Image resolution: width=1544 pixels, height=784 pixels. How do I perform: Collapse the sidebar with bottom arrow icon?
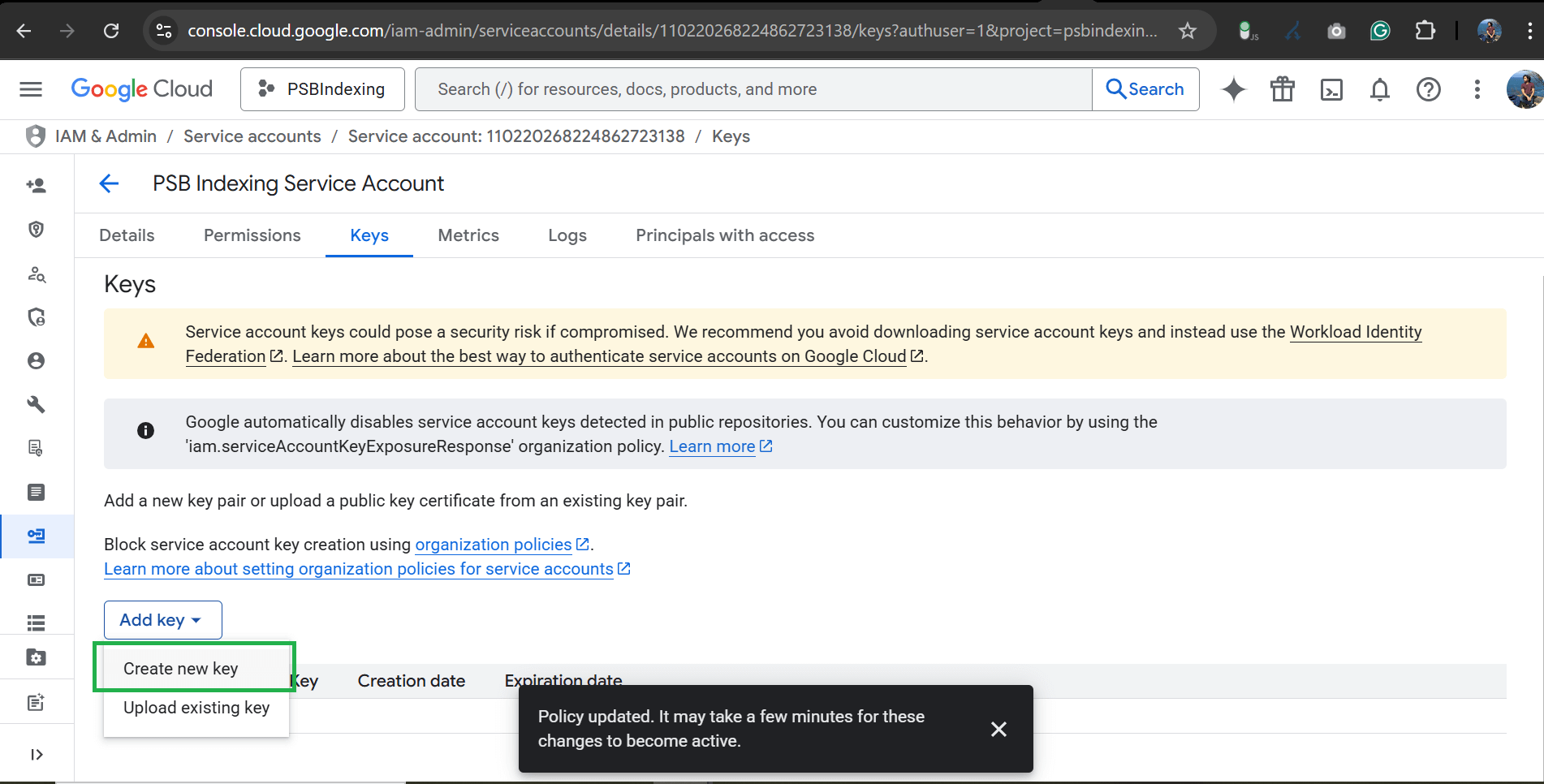coord(37,754)
